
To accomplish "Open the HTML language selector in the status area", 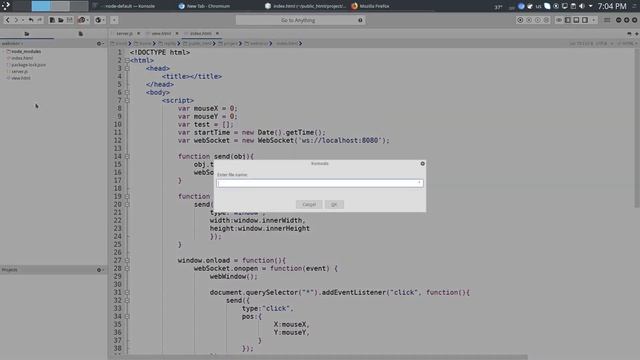I will pyautogui.click(x=627, y=43).
